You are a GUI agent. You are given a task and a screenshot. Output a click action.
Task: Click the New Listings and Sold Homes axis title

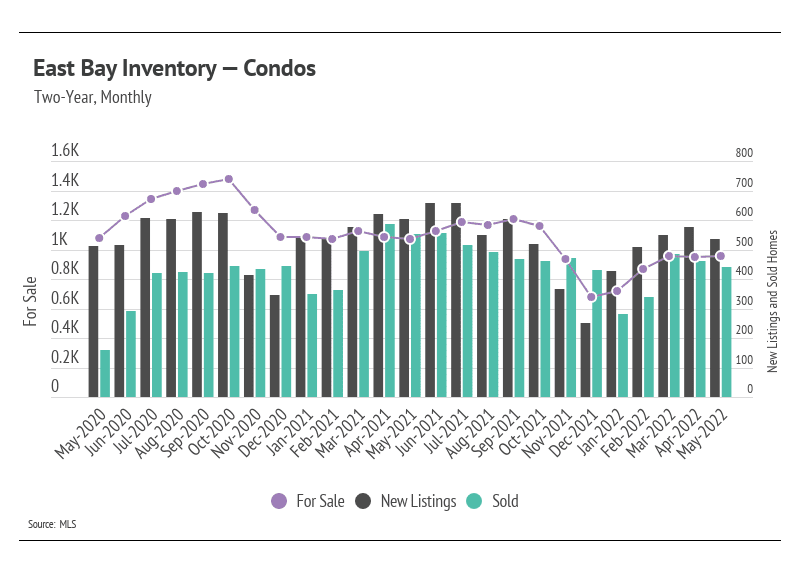(773, 301)
